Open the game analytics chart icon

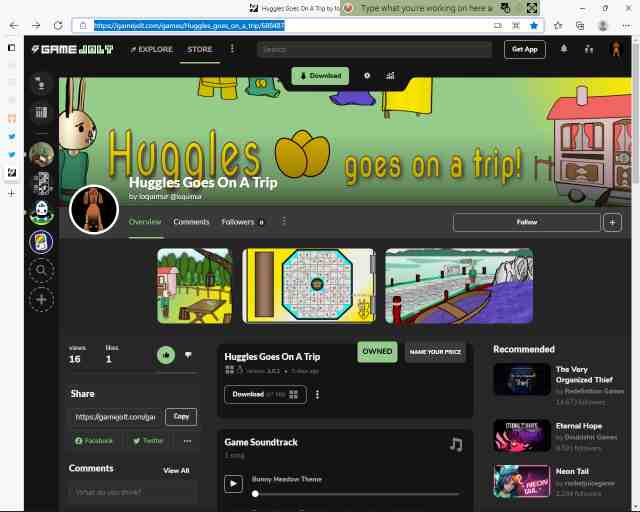coord(390,76)
